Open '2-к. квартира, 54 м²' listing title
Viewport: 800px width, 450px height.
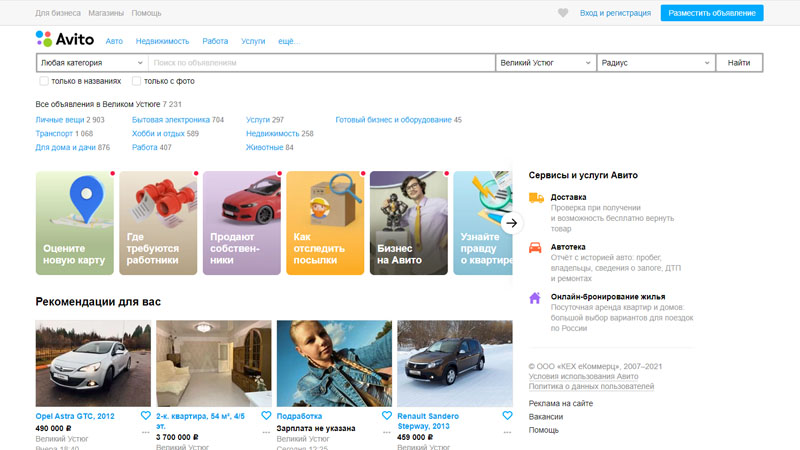click(201, 421)
